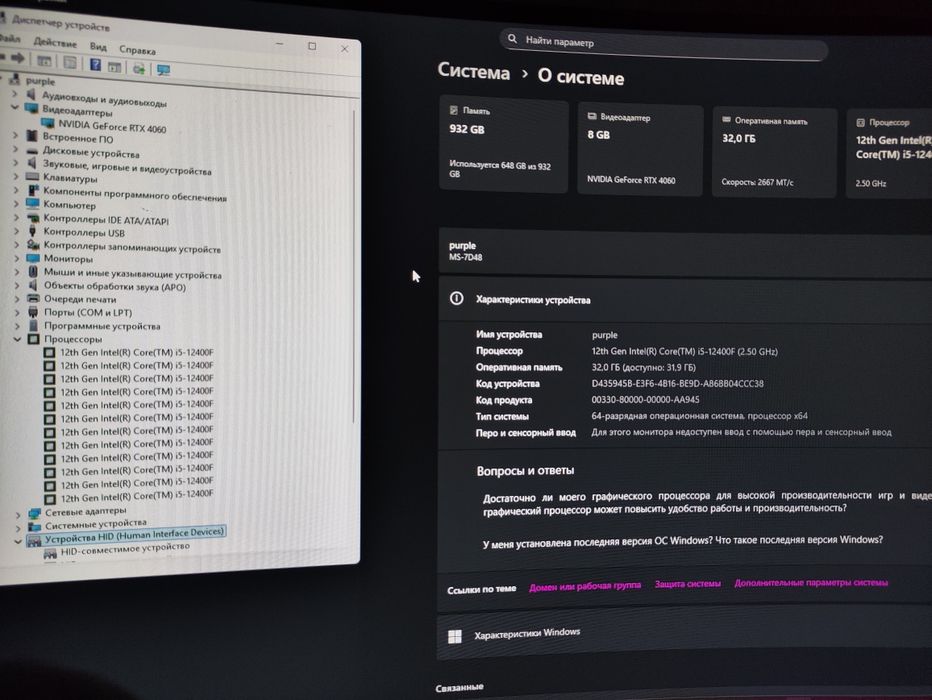932x700 pixels.
Task: Click the Встроенное ПО category icon
Action: (x=32, y=136)
